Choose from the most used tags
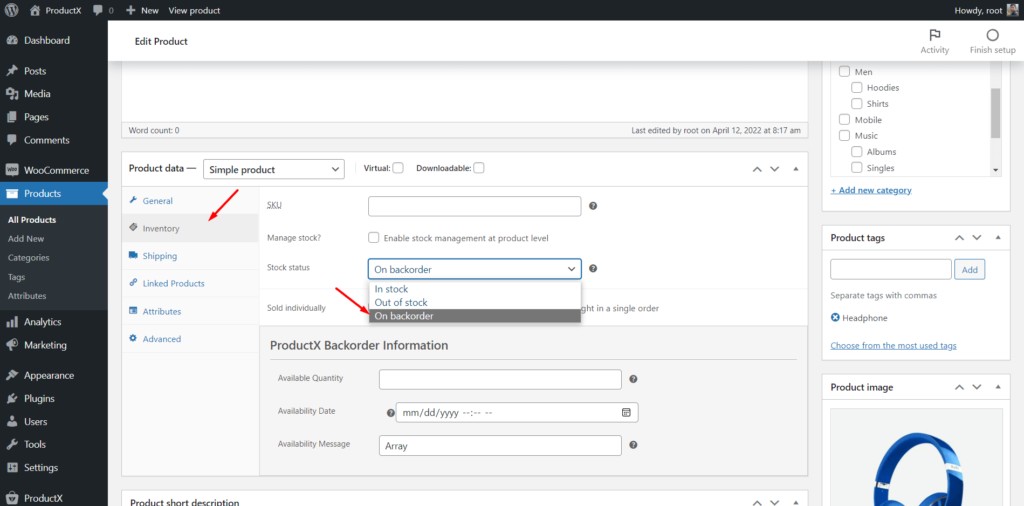This screenshot has height=506, width=1024. [x=893, y=345]
